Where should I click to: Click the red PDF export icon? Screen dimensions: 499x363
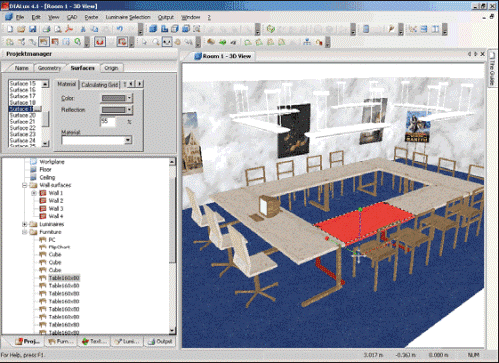(x=69, y=29)
